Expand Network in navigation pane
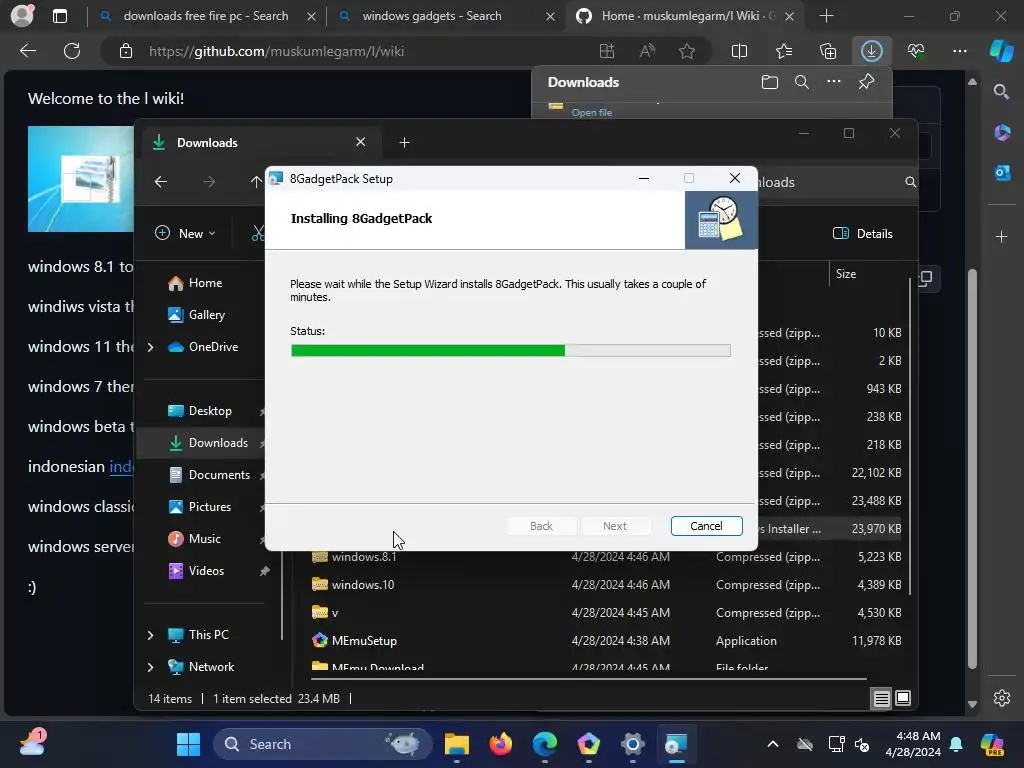The height and width of the screenshot is (768, 1024). 150,667
